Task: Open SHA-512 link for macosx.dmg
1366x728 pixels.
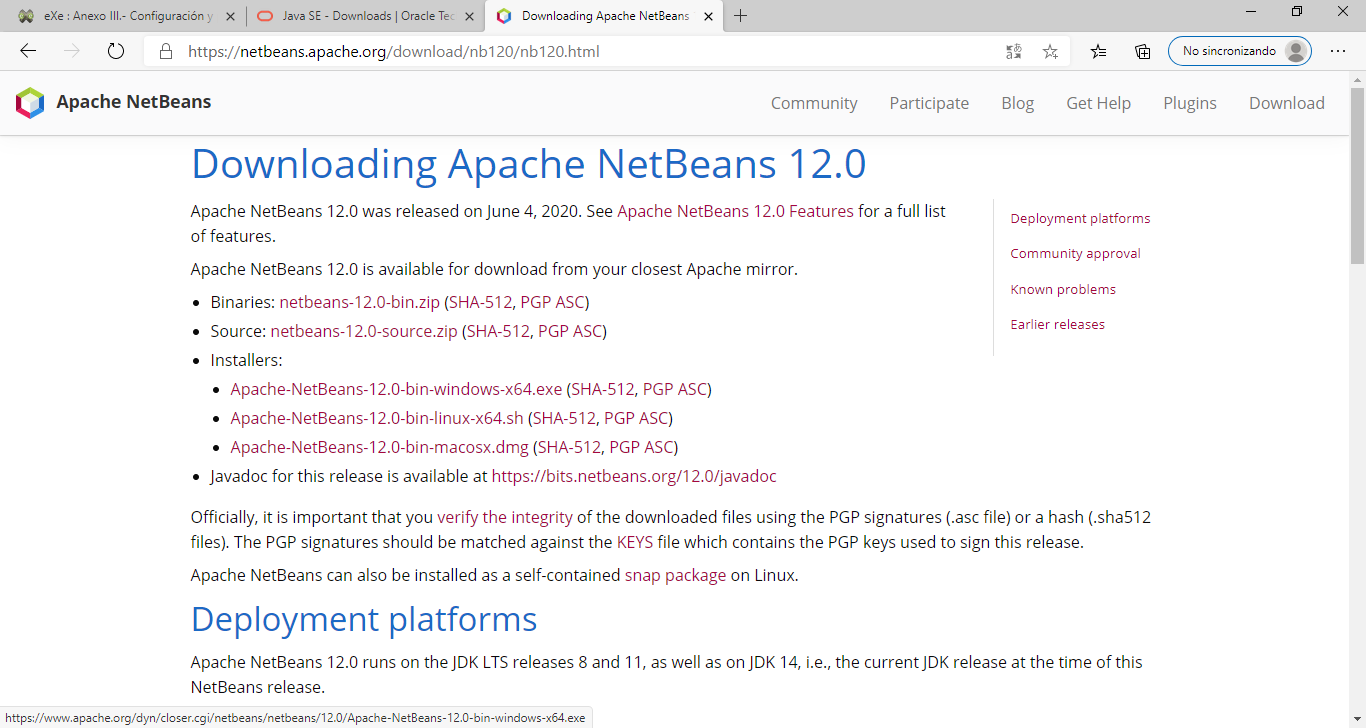Action: (x=569, y=447)
